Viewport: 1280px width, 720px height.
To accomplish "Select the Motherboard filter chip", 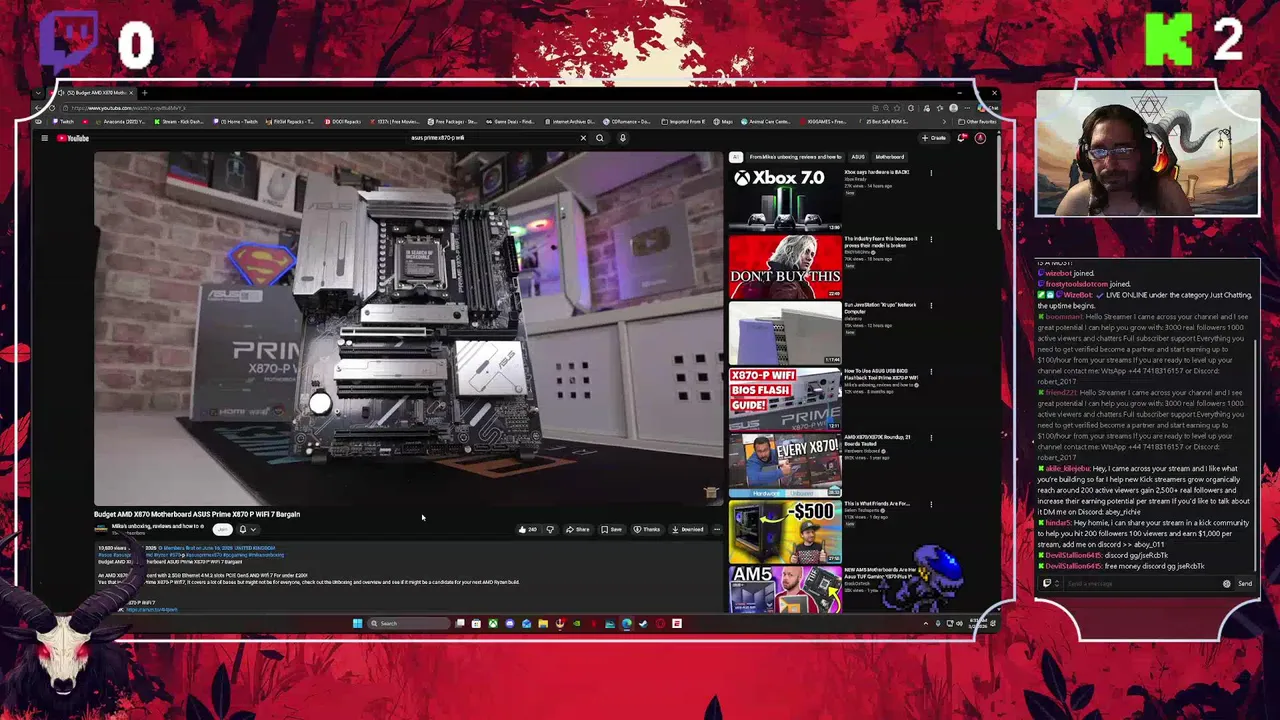I will pyautogui.click(x=889, y=157).
